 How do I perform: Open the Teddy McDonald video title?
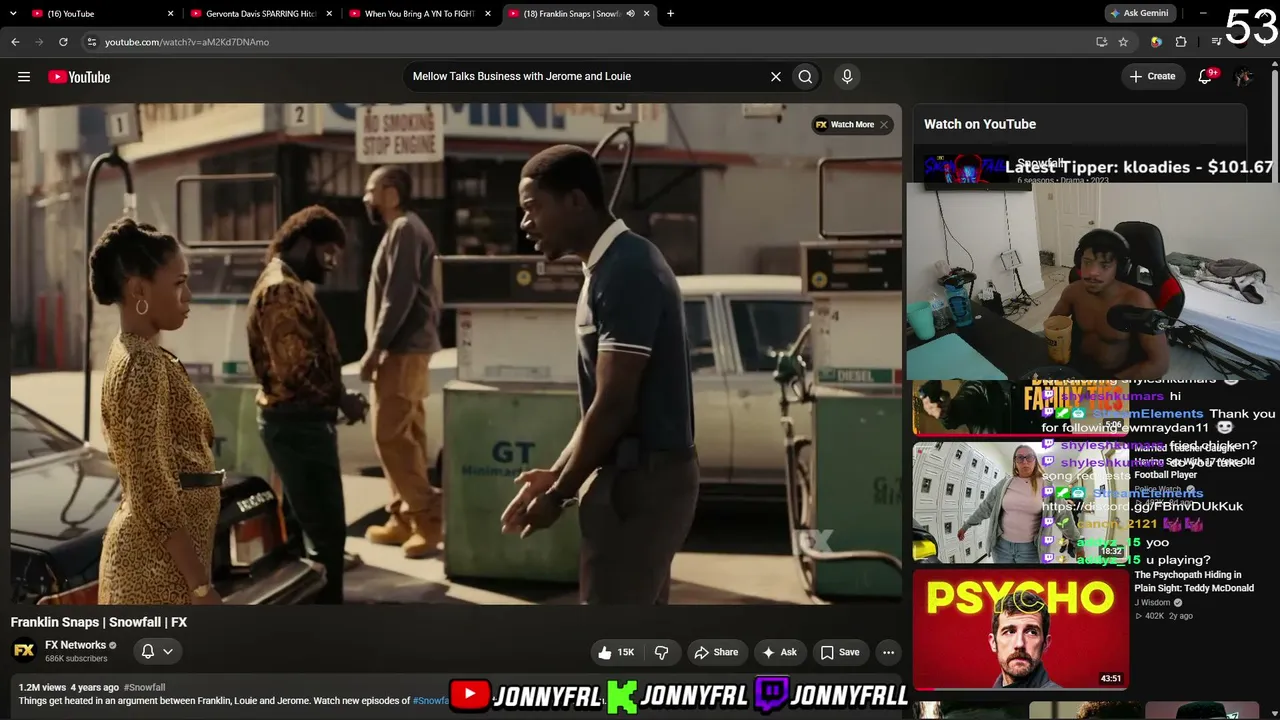(1194, 582)
